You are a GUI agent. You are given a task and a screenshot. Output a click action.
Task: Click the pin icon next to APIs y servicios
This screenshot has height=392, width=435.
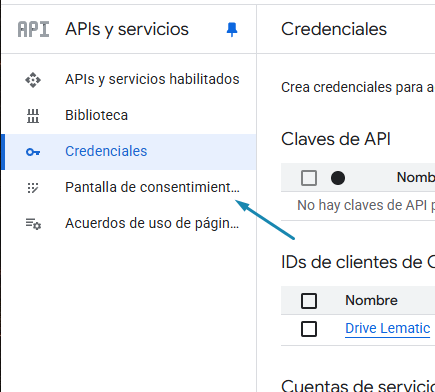point(232,30)
